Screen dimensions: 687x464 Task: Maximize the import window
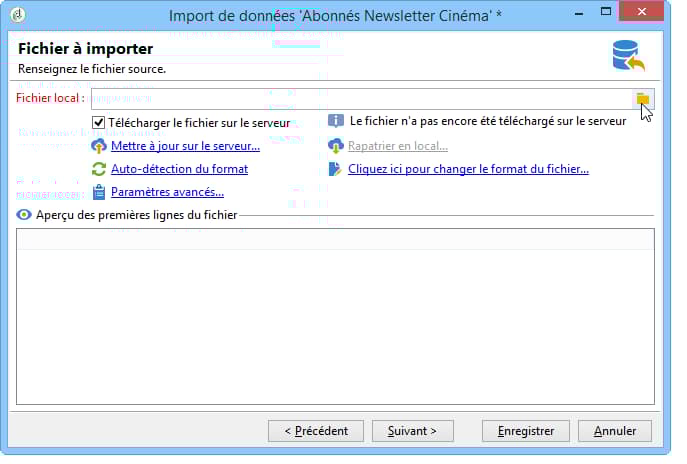point(606,12)
